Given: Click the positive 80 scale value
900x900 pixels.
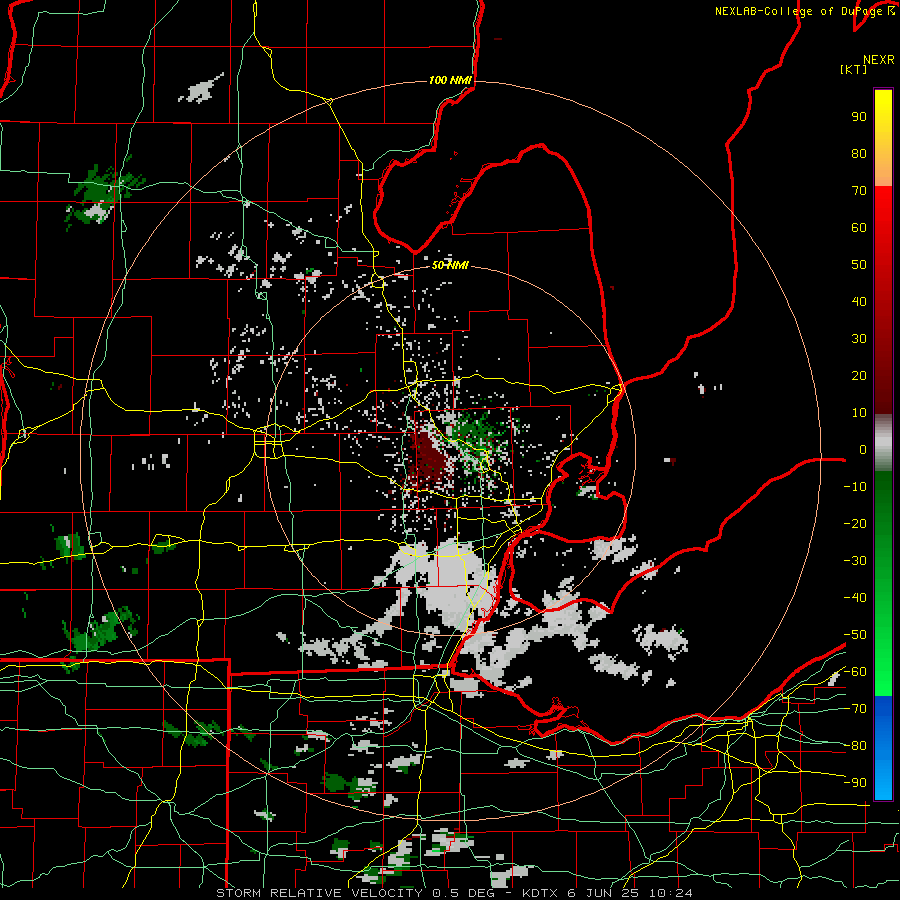Looking at the screenshot, I should click(x=859, y=153).
